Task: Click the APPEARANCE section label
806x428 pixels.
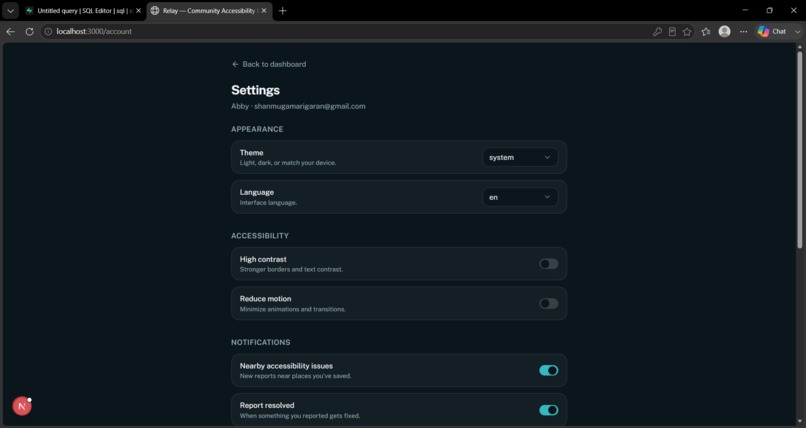Action: [257, 129]
